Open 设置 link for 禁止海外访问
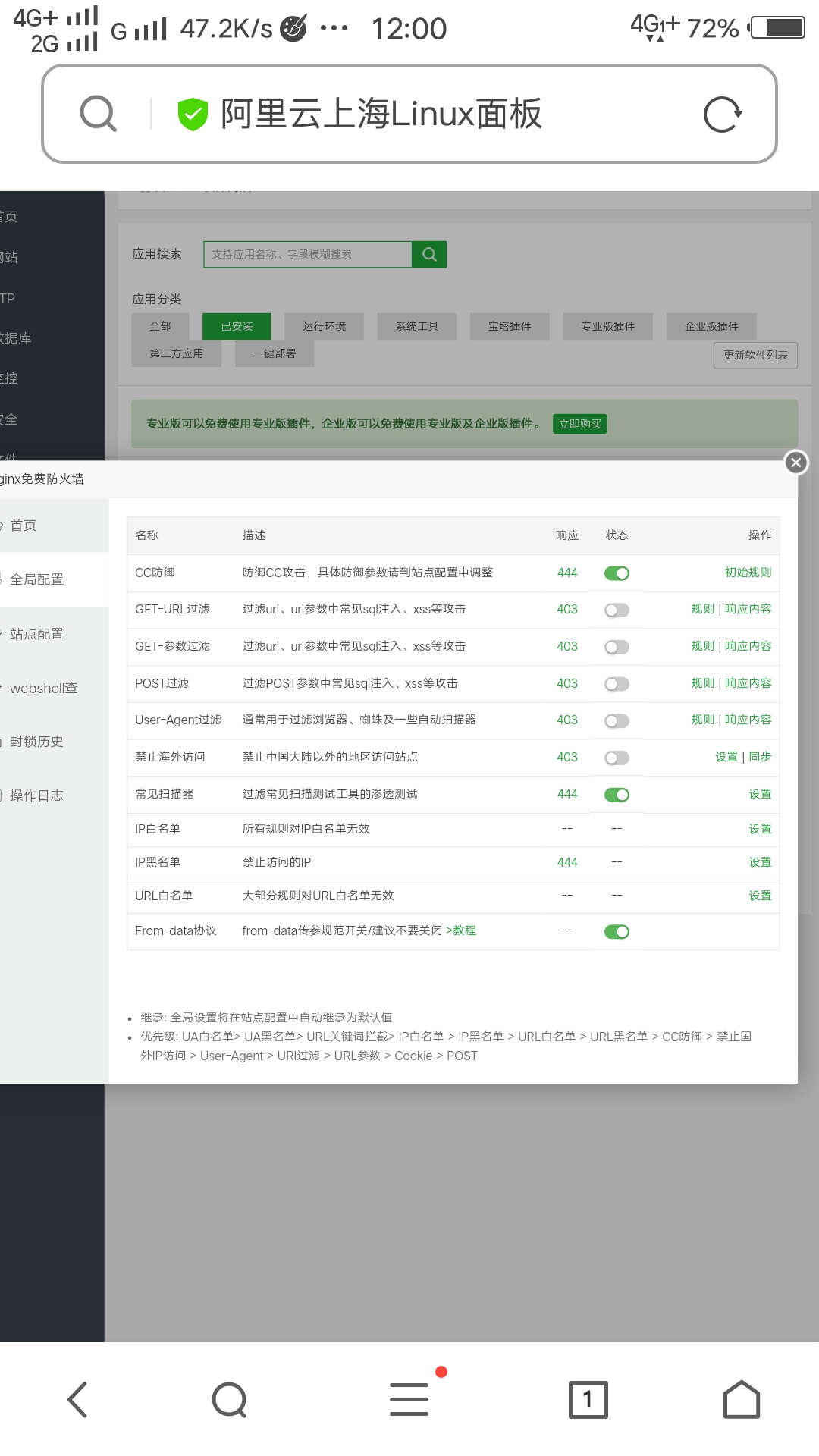Screen dimensions: 819x1456 pos(726,757)
